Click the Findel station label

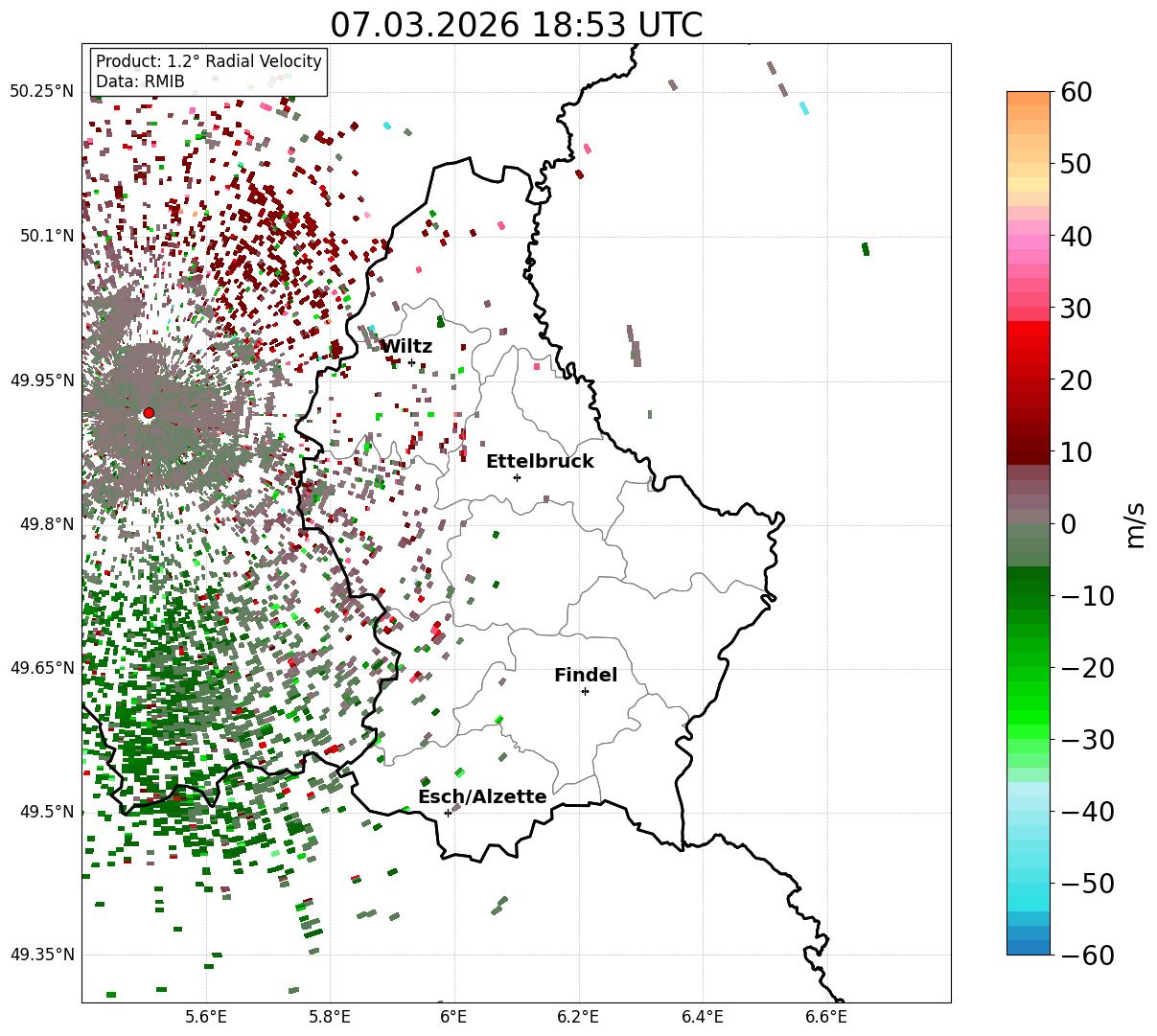586,676
